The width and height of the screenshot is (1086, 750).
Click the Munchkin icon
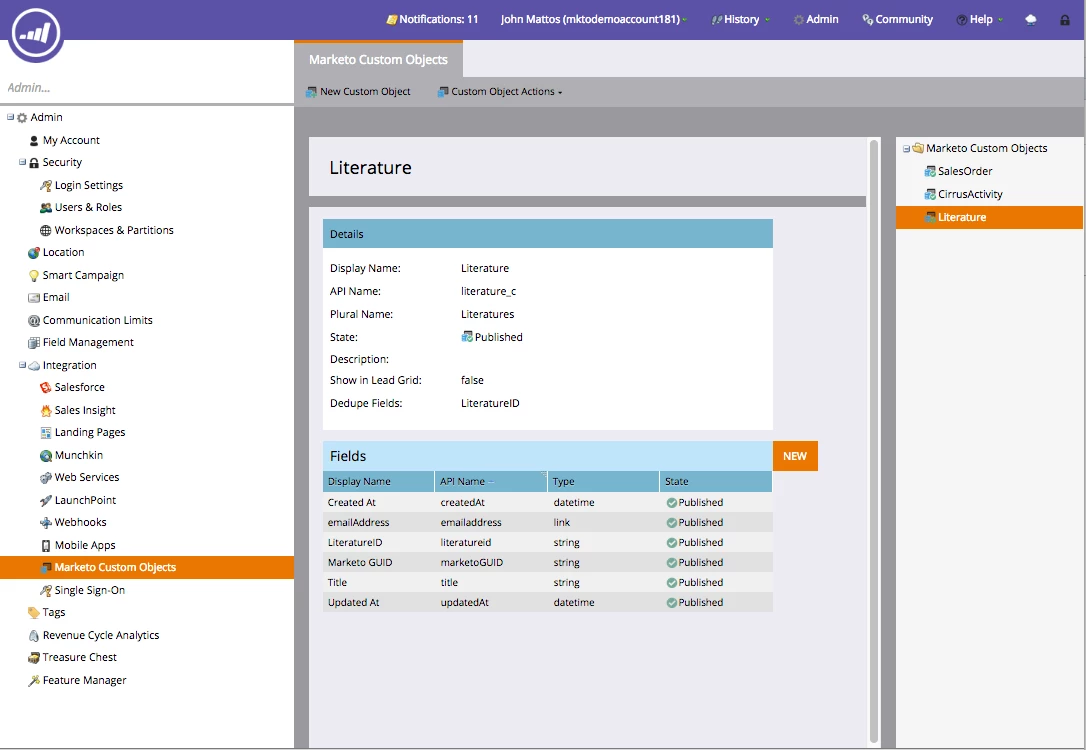(46, 456)
